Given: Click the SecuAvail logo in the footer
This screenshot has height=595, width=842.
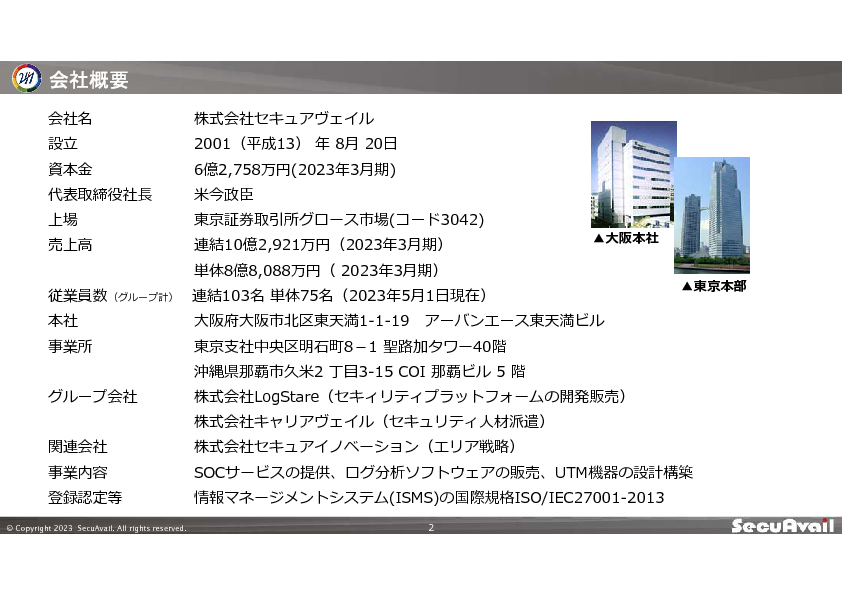Looking at the screenshot, I should 782,527.
